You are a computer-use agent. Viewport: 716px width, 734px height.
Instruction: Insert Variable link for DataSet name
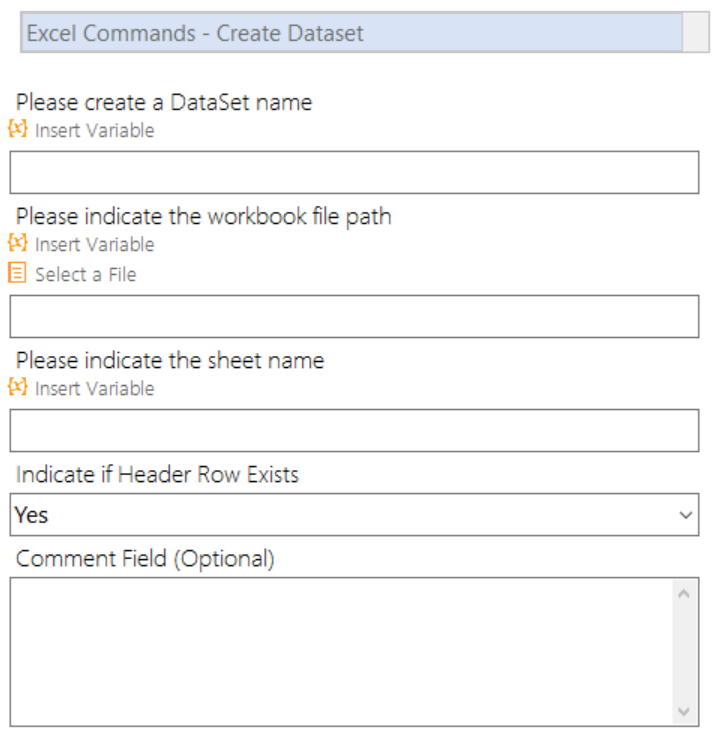(x=95, y=131)
